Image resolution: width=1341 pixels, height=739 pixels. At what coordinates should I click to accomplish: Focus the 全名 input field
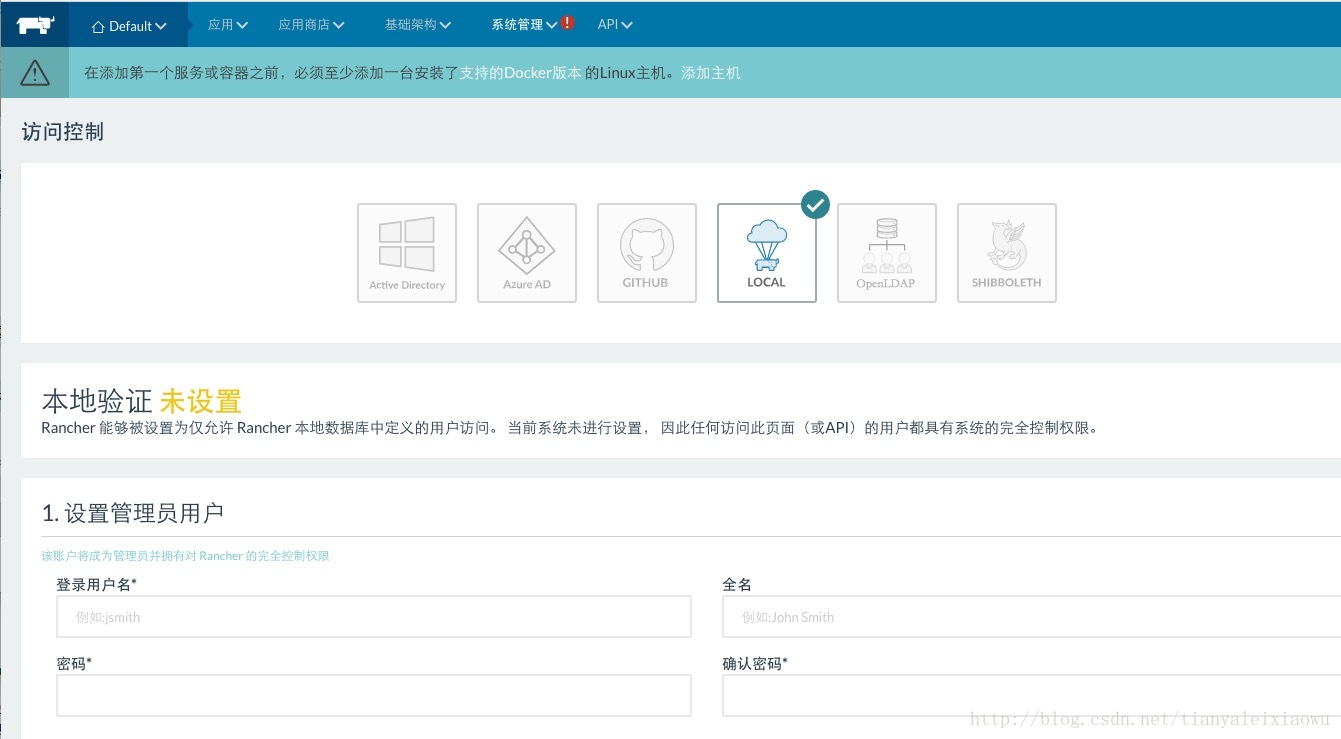1032,617
